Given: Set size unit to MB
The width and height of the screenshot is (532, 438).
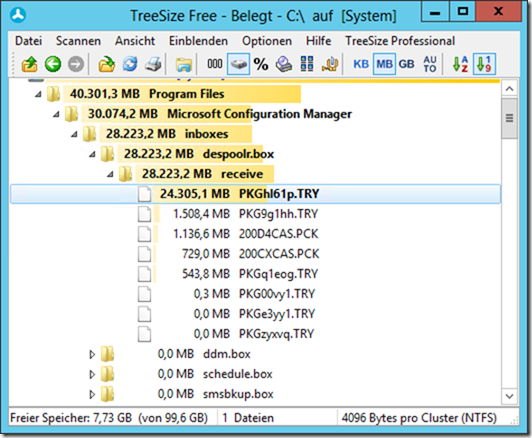Looking at the screenshot, I should 384,64.
